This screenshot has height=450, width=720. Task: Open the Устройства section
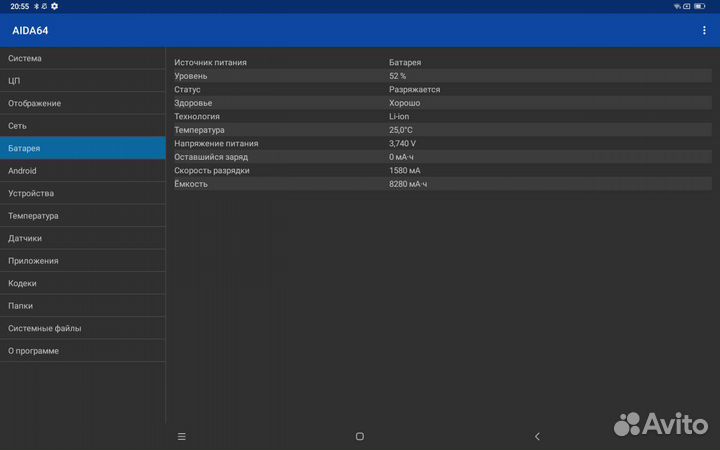[83, 193]
